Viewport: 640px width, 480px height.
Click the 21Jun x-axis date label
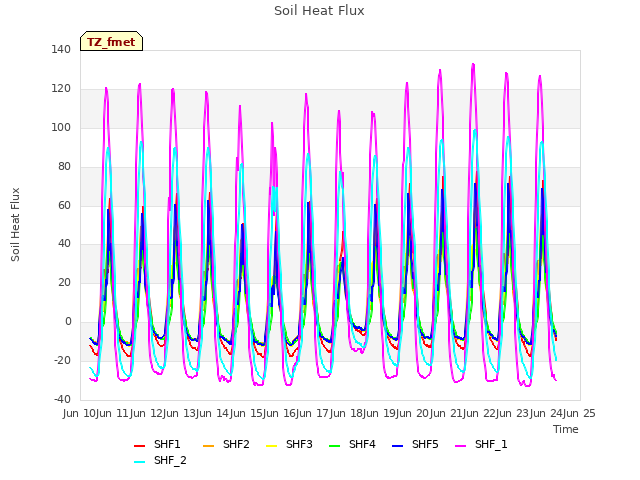pyautogui.click(x=464, y=413)
